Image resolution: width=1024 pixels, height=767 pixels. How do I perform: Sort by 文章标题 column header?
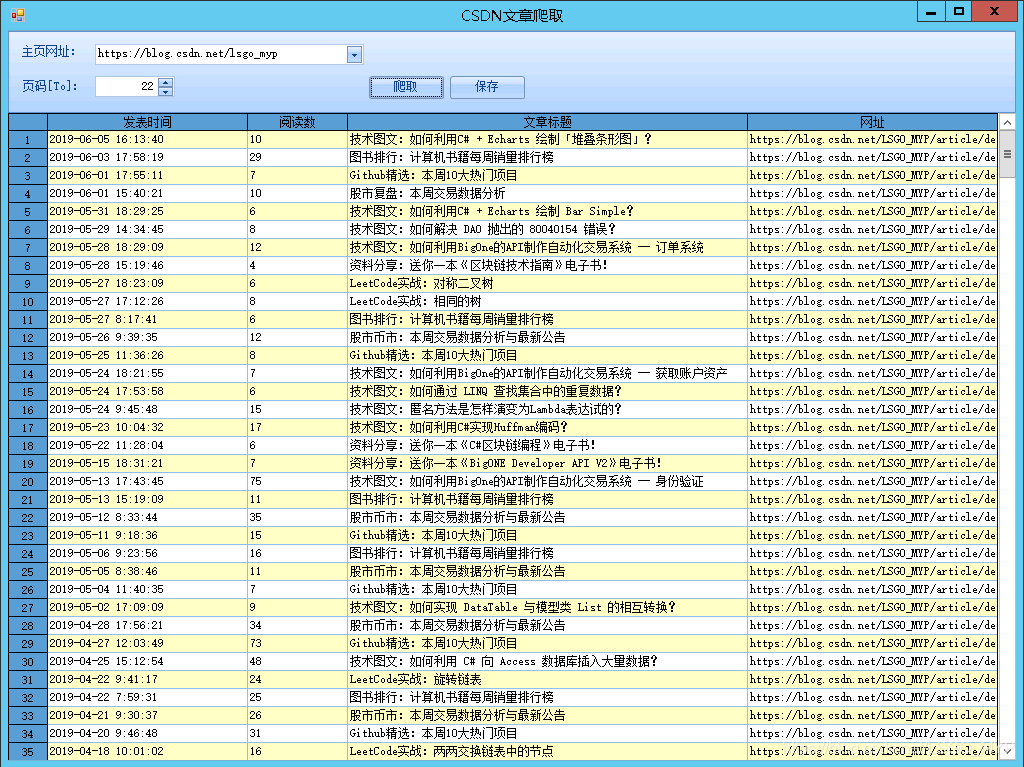(547, 122)
